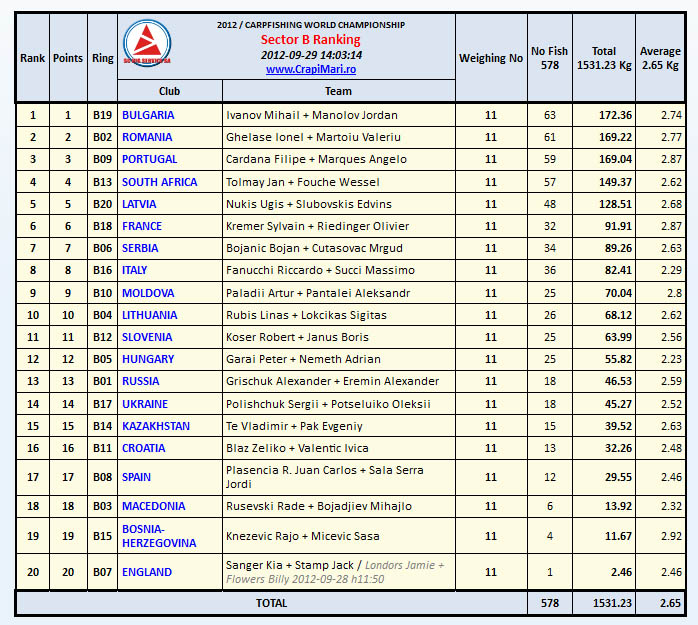Select team Nukis Ugis + Slubovskis Edvins
The image size is (698, 625).
[x=308, y=204]
